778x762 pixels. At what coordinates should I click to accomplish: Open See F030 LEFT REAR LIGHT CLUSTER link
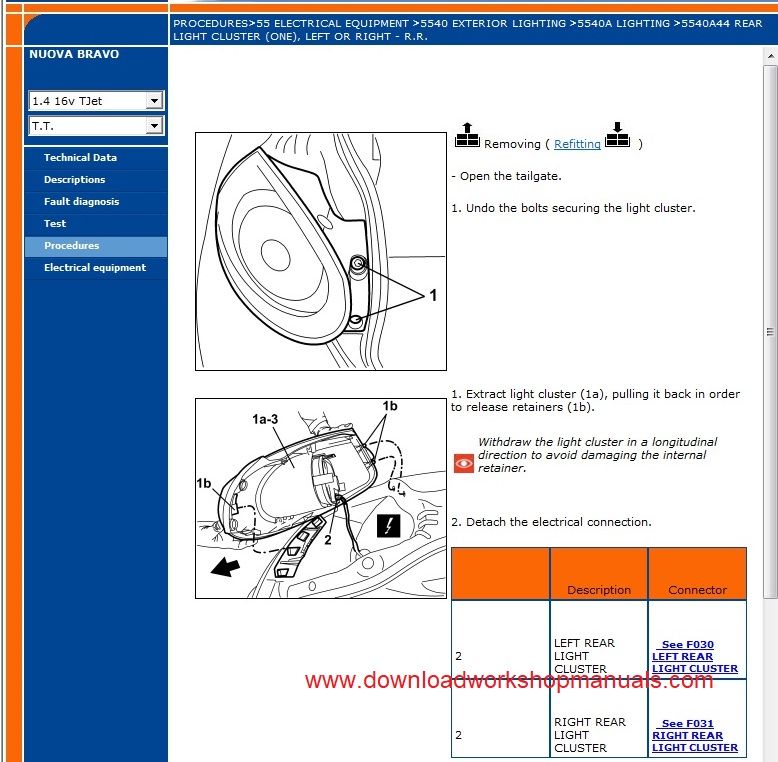pos(695,656)
